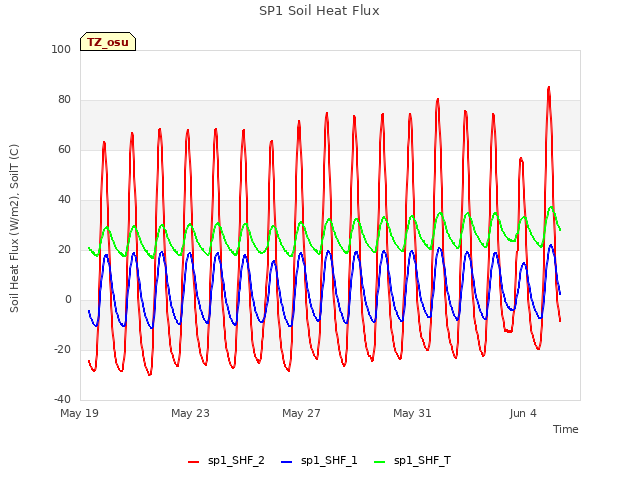Click the 80 y-axis tick label
Screen dimensions: 640x480
64,100
